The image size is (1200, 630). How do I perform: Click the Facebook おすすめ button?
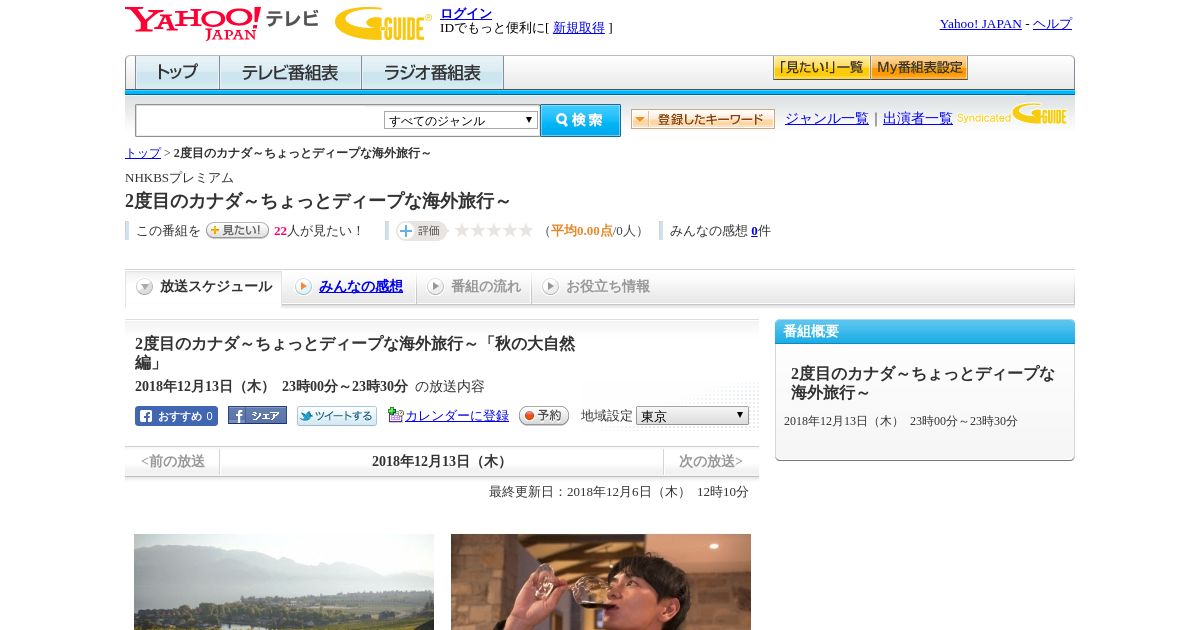[176, 416]
